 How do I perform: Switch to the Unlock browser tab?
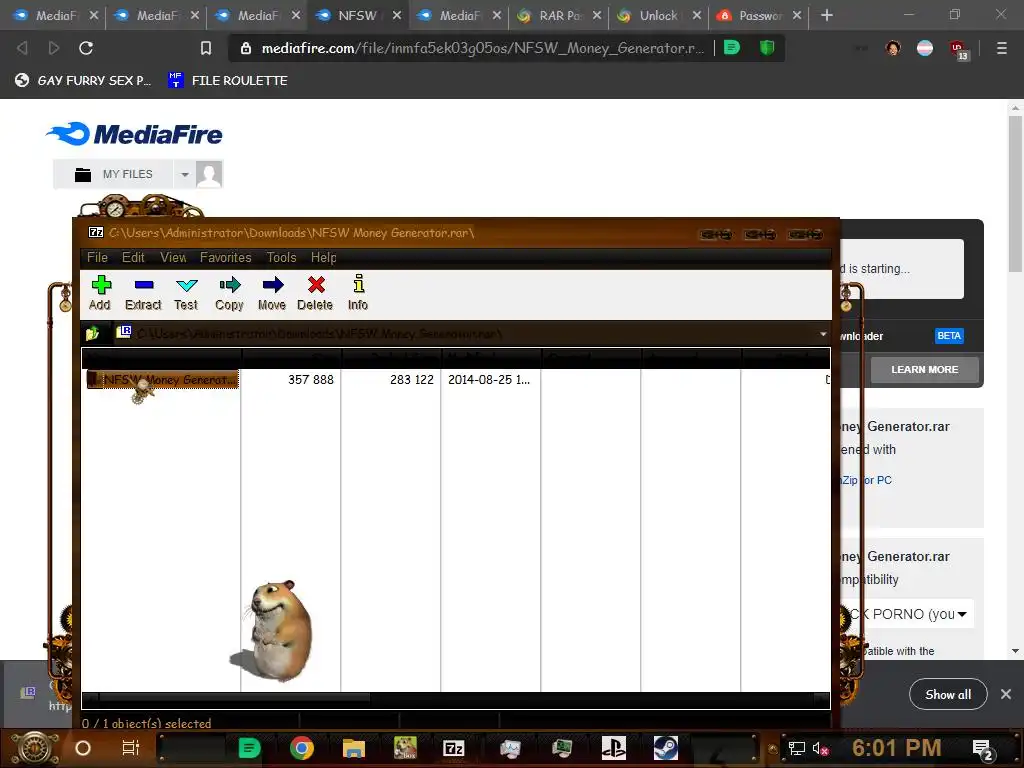658,15
